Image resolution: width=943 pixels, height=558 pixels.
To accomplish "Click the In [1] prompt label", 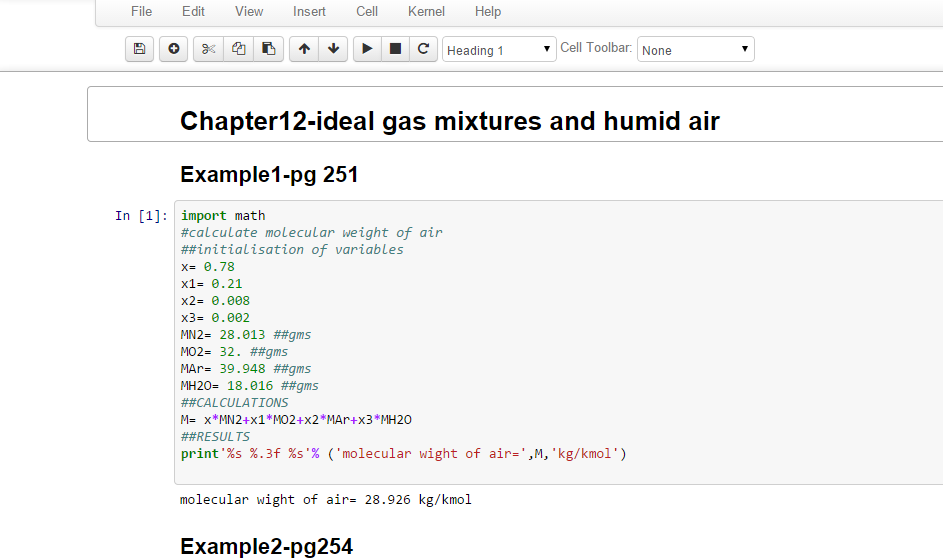I will click(141, 215).
